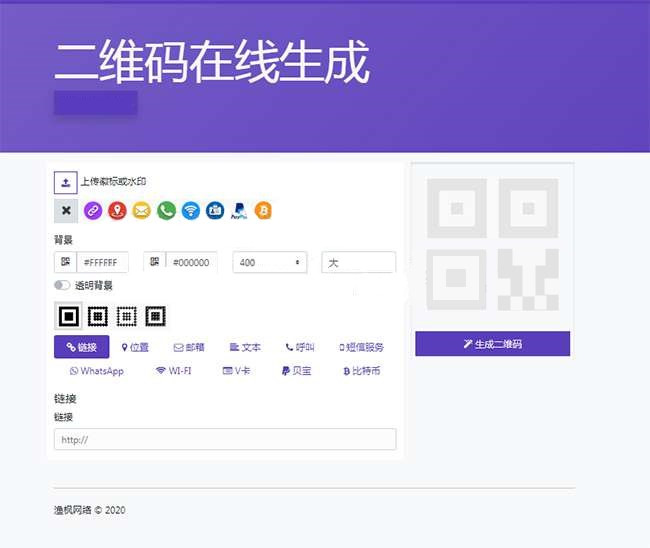This screenshot has width=650, height=548.
Task: Click the upload logo or watermark icon
Action: point(65,182)
